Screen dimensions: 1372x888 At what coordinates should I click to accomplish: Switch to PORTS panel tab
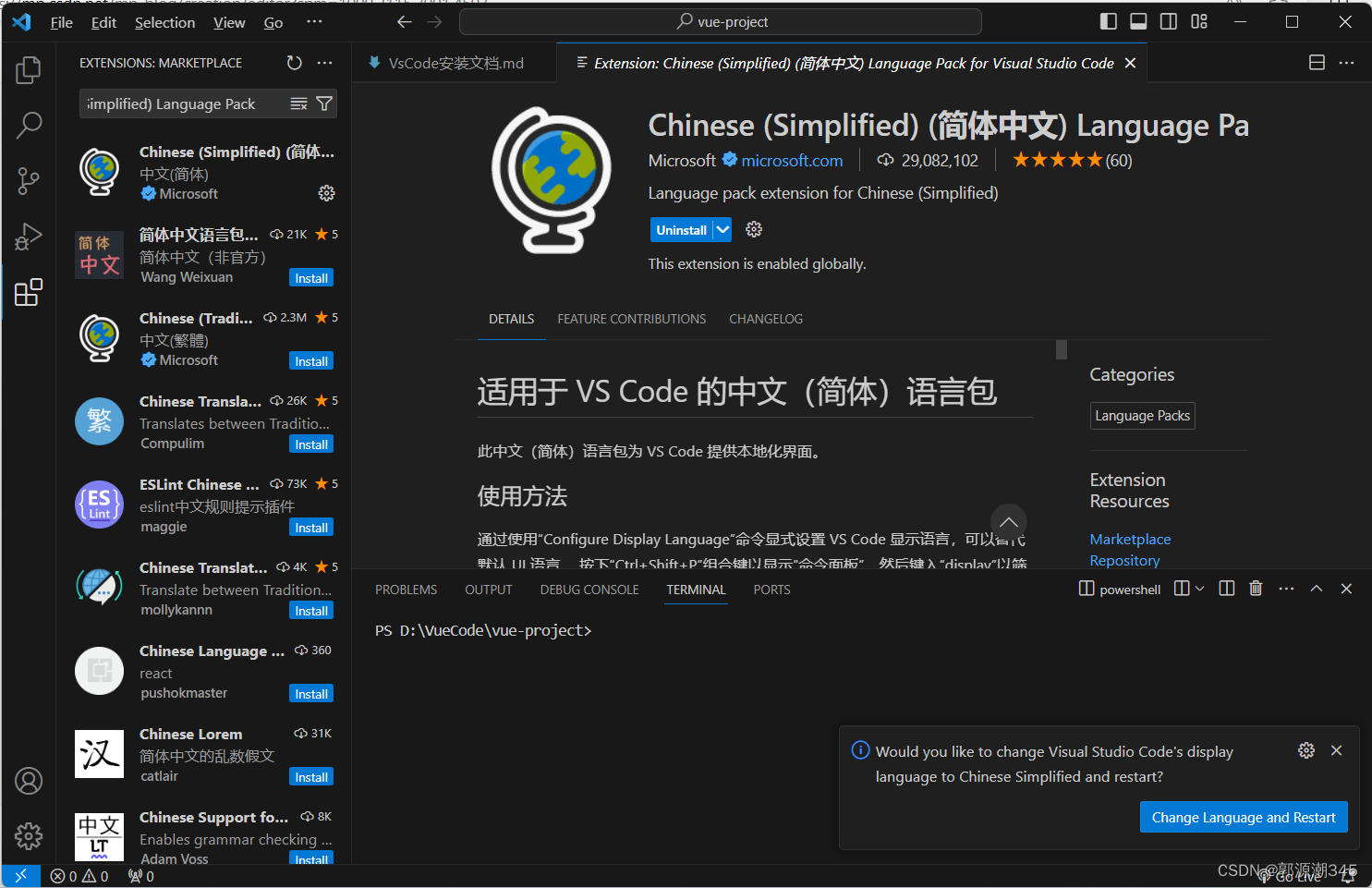[771, 590]
